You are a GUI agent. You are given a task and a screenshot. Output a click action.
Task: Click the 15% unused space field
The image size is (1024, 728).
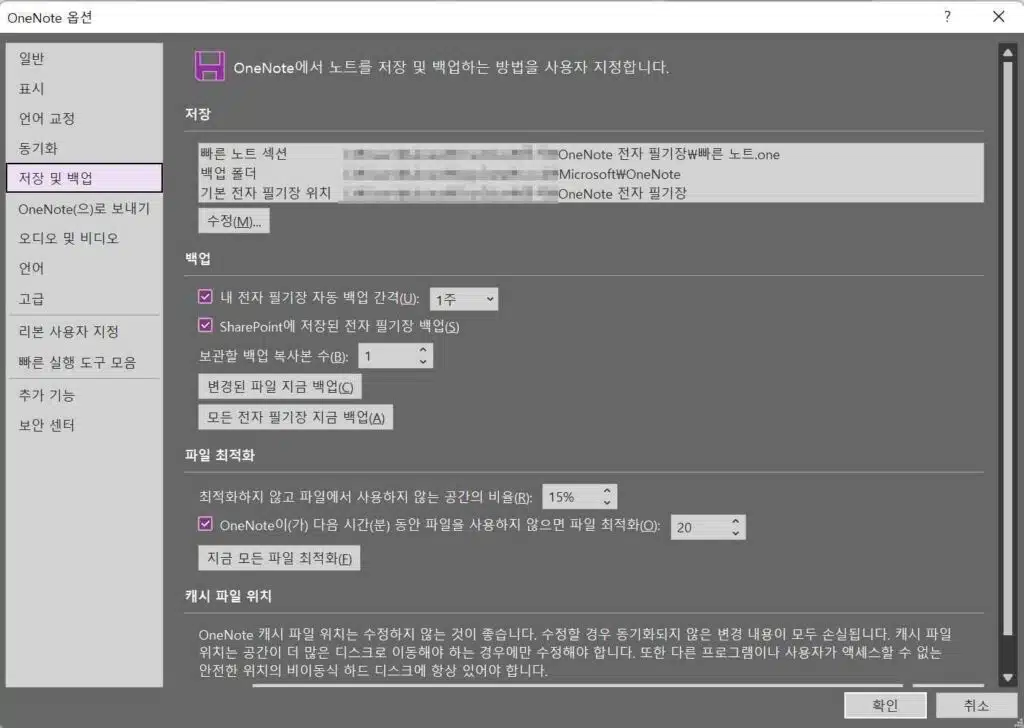pyautogui.click(x=571, y=497)
